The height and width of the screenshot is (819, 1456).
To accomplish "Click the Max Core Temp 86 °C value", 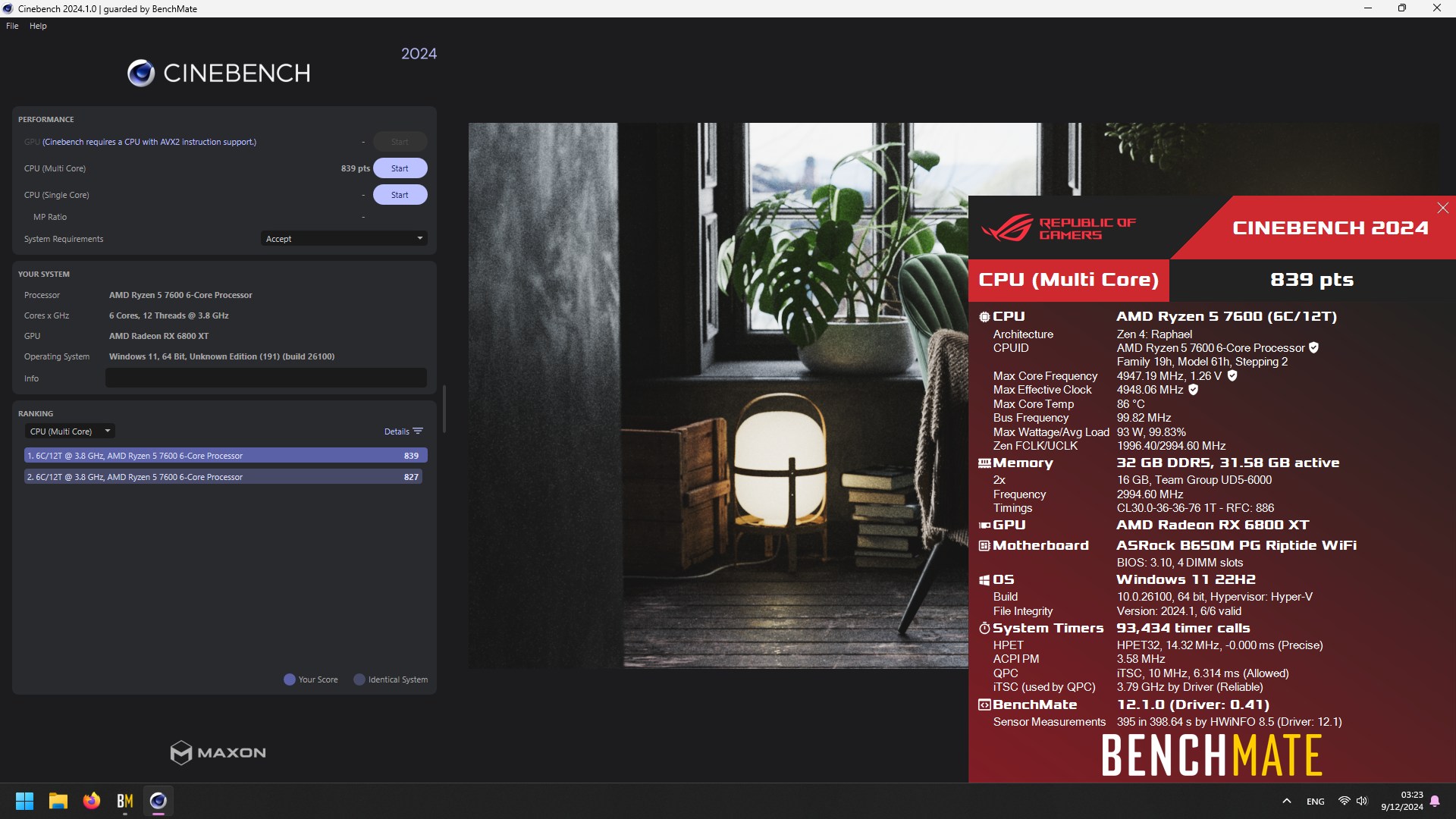I will pos(1131,404).
